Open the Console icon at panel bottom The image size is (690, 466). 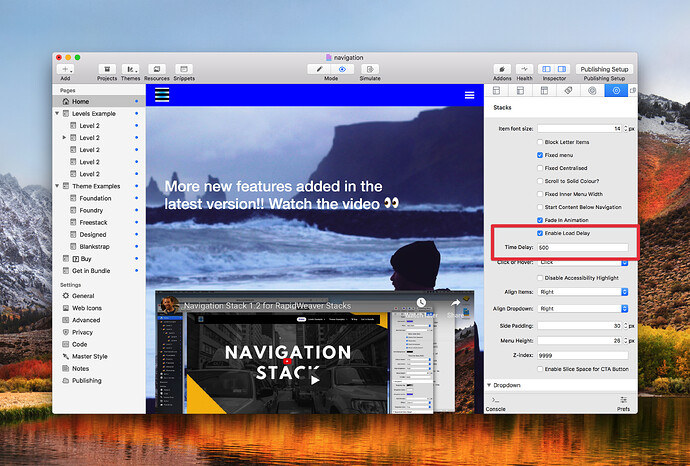[495, 400]
